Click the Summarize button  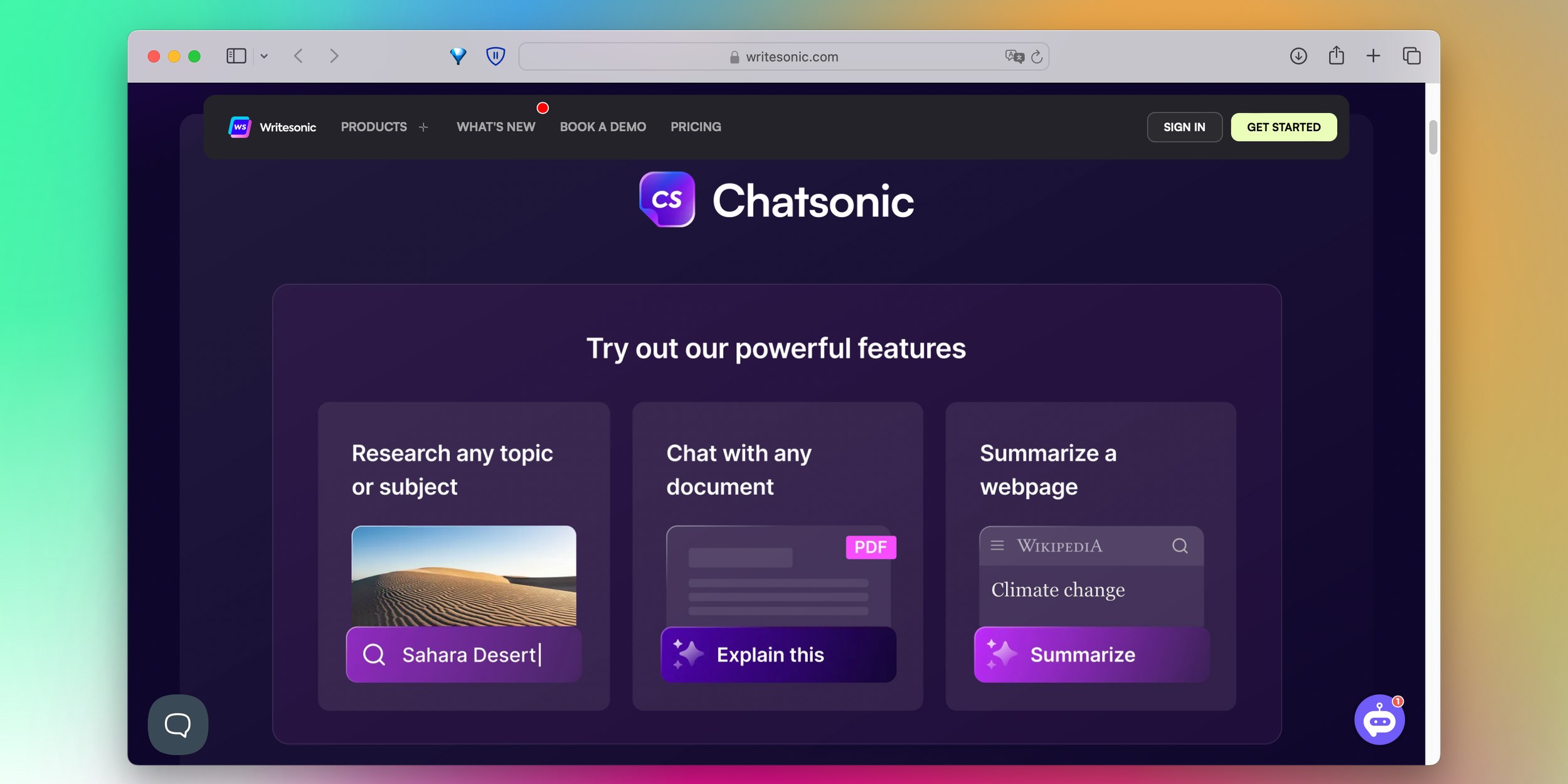(x=1091, y=654)
